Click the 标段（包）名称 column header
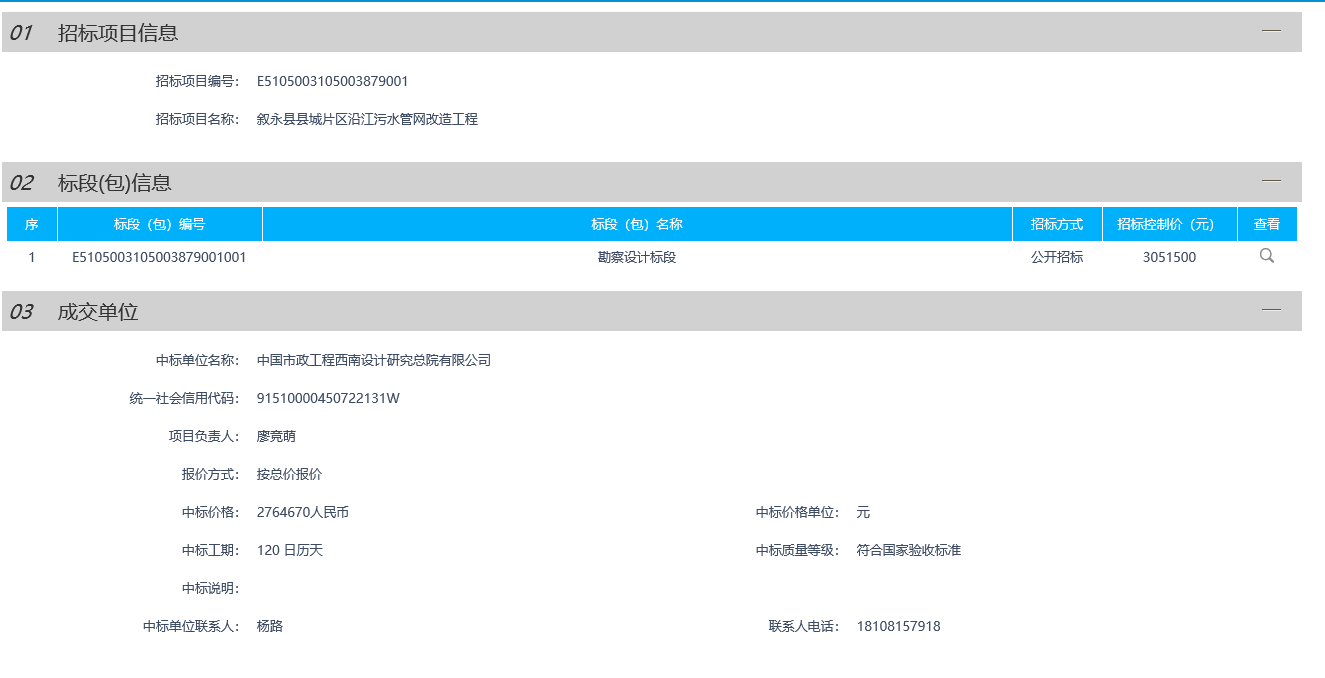Viewport: 1325px width, 678px height. tap(637, 224)
